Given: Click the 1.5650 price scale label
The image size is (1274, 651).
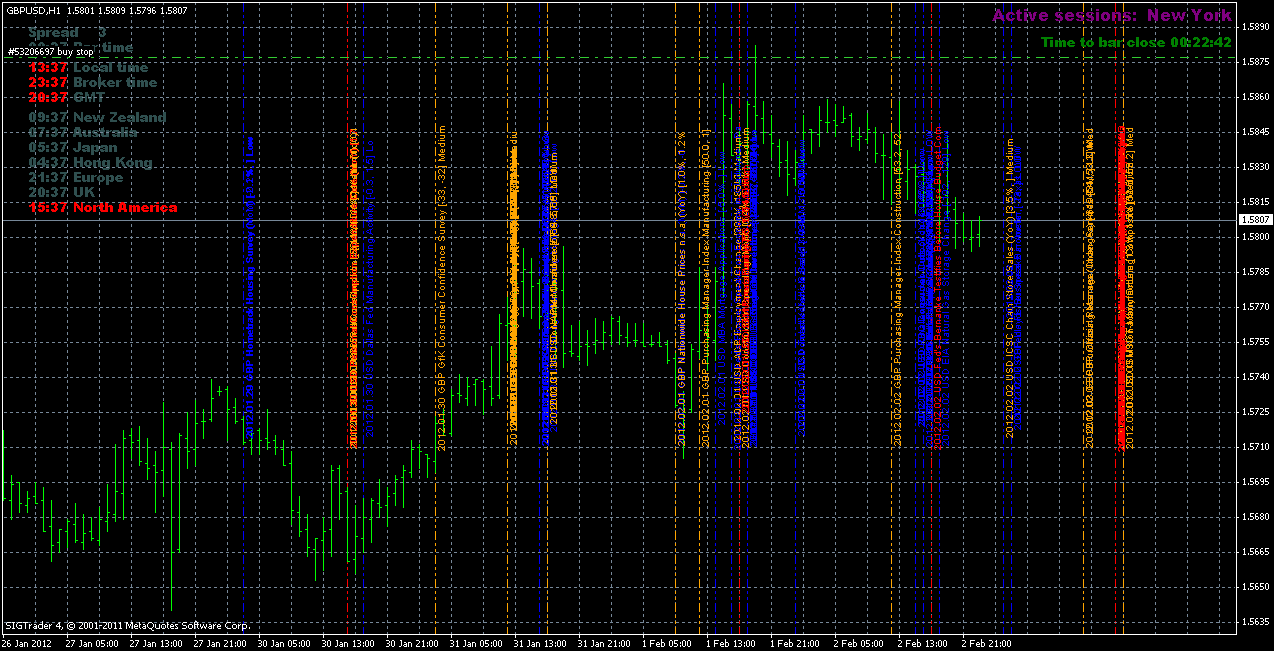Looking at the screenshot, I should pyautogui.click(x=1255, y=587).
